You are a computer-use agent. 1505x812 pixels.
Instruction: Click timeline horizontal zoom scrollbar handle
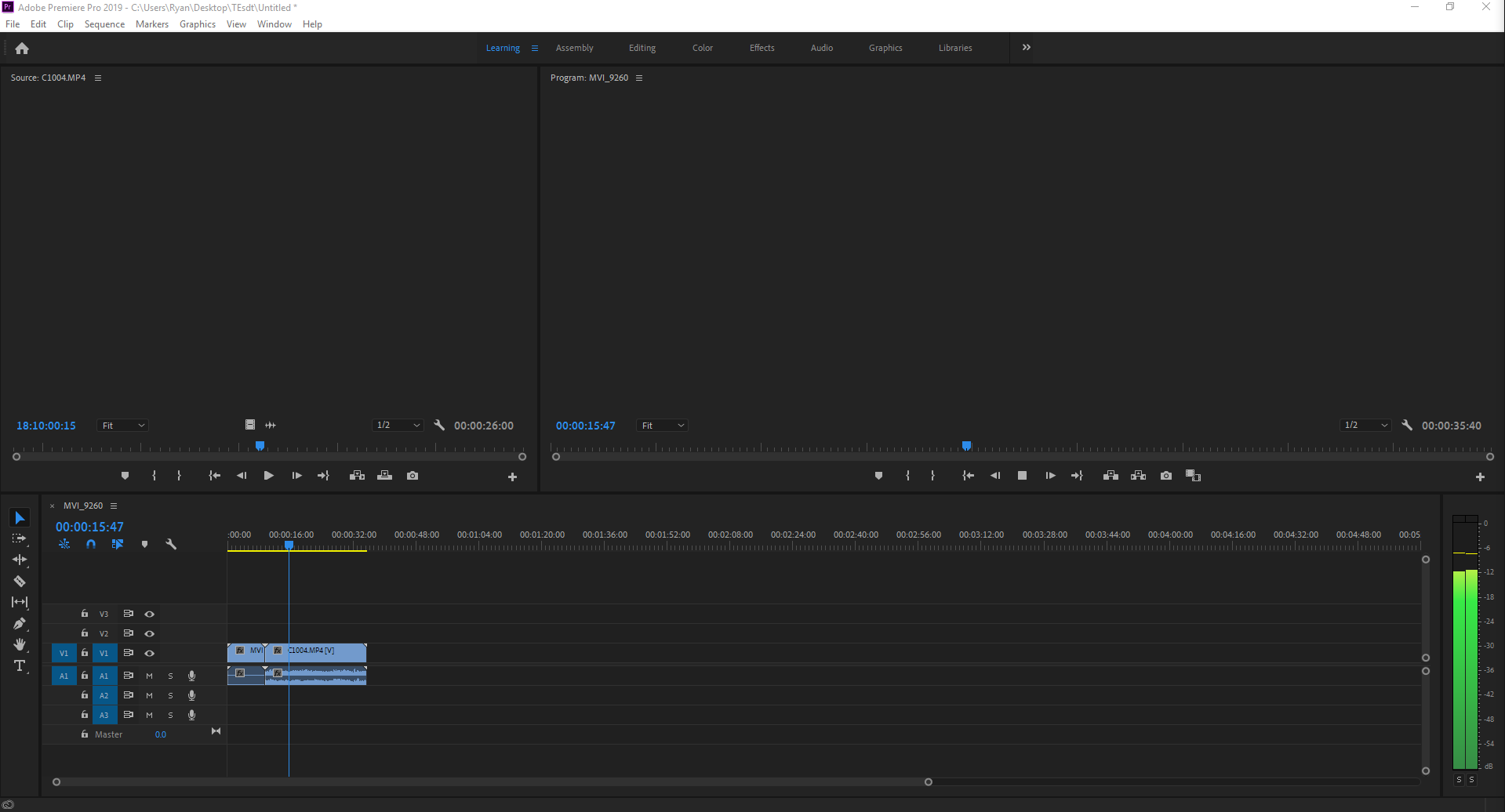click(929, 781)
